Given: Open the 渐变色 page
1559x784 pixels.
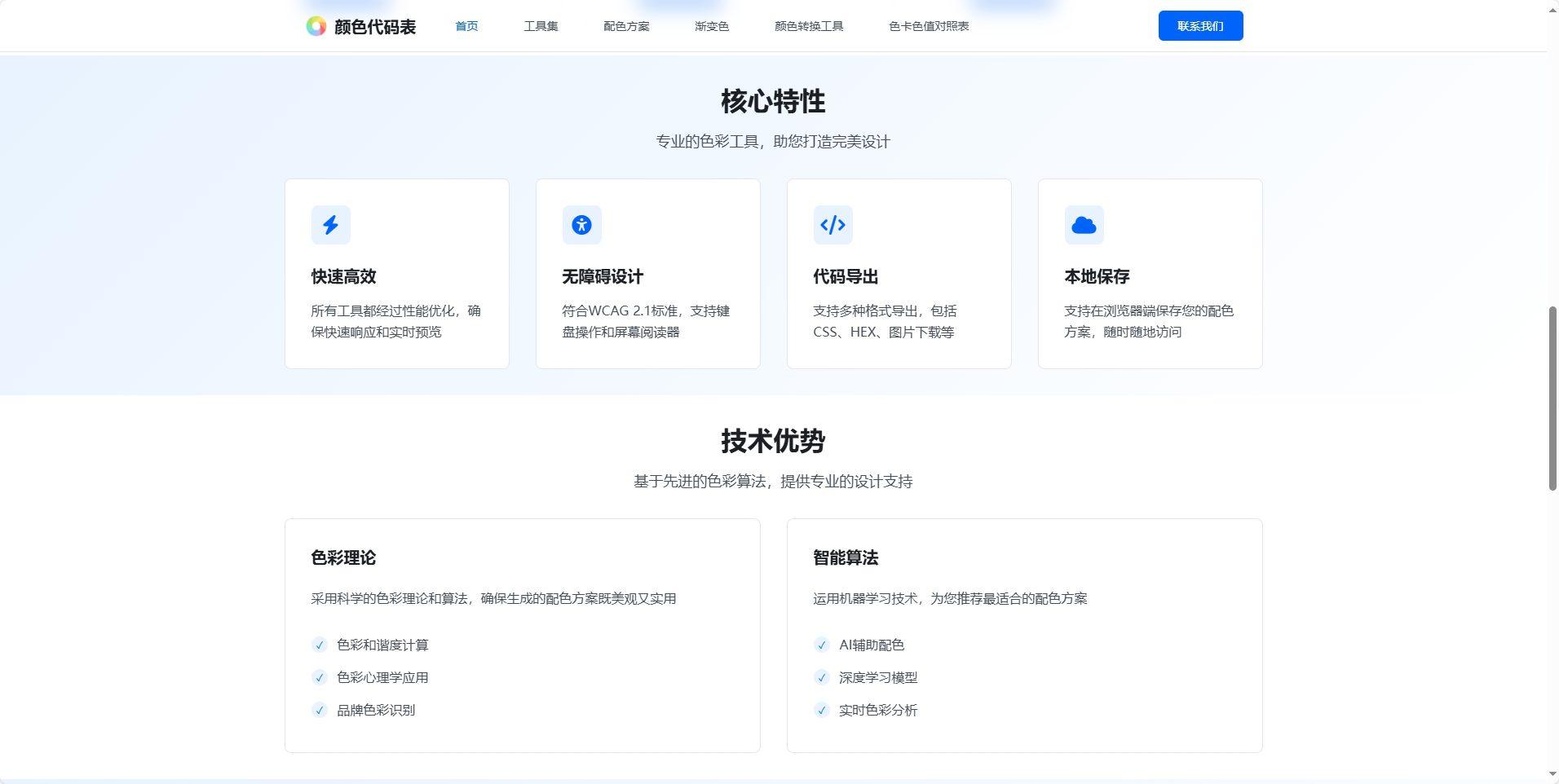Looking at the screenshot, I should pyautogui.click(x=711, y=25).
